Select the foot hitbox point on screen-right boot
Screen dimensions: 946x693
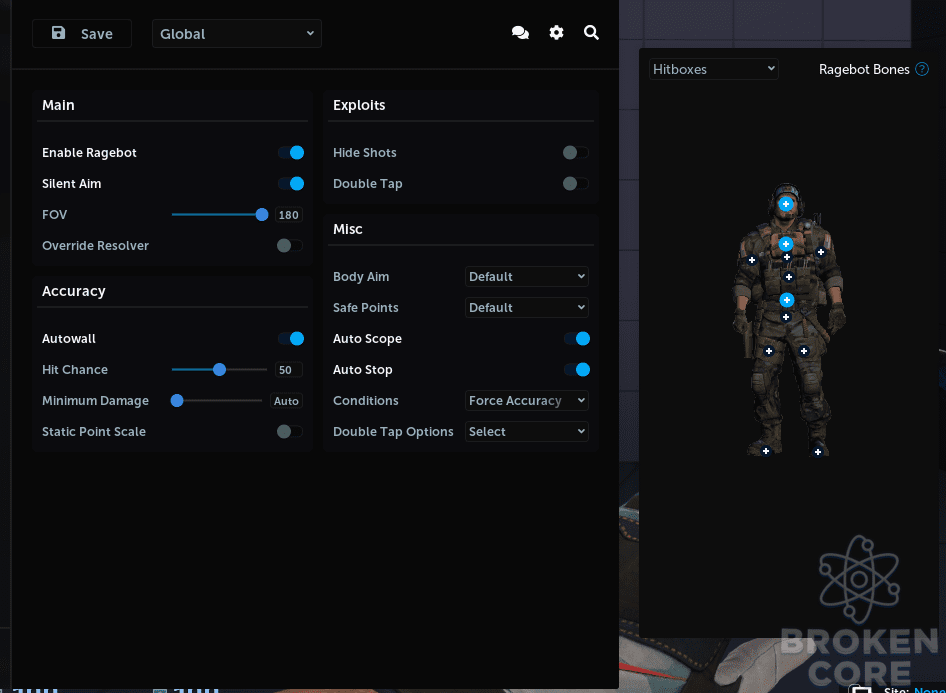[x=817, y=452]
